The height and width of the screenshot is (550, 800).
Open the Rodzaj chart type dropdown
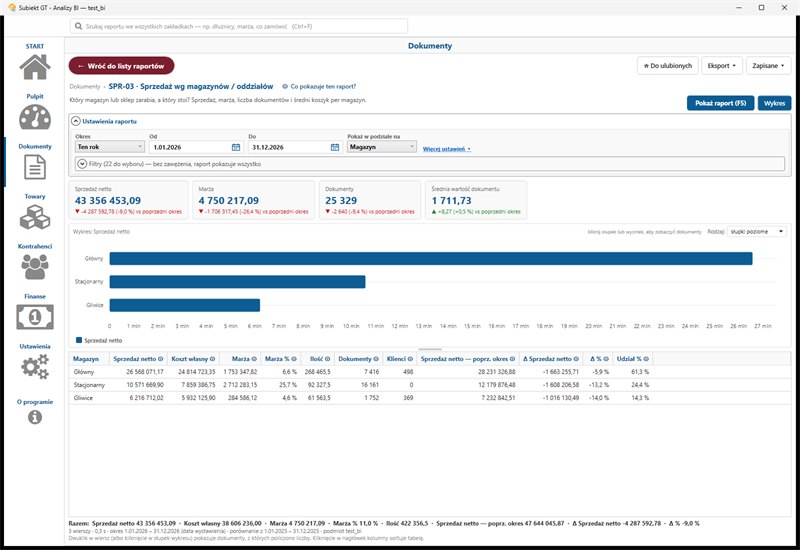[x=757, y=232]
